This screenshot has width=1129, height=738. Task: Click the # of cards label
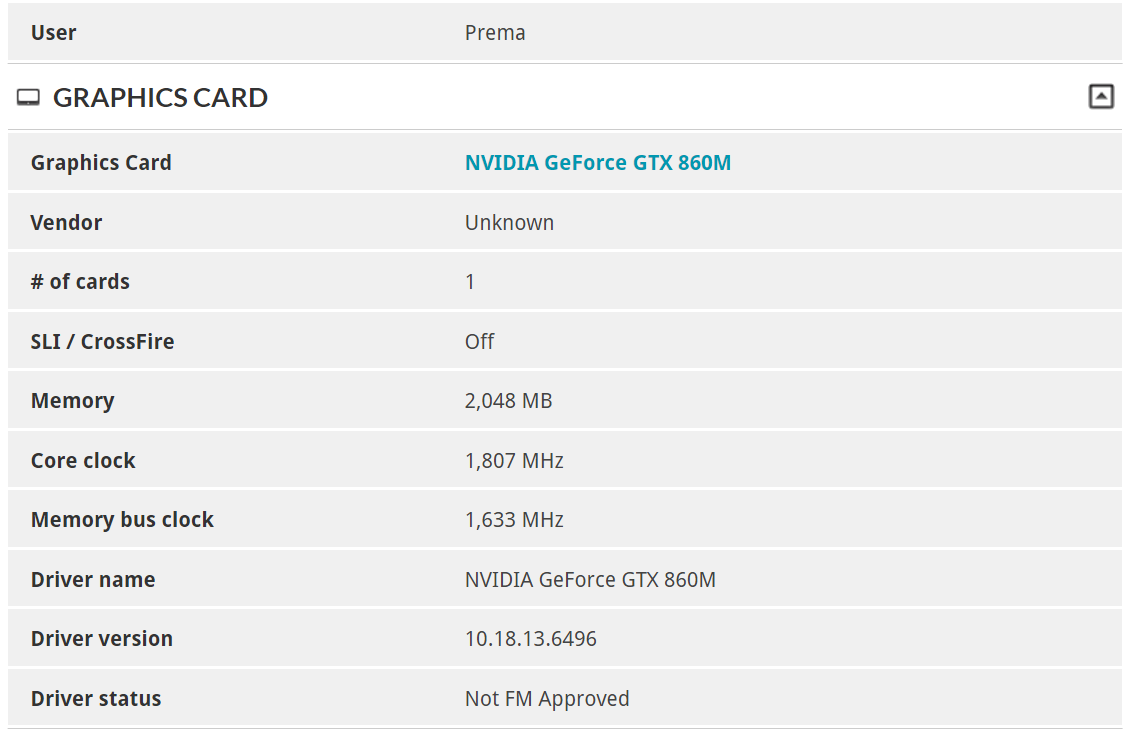(x=80, y=282)
